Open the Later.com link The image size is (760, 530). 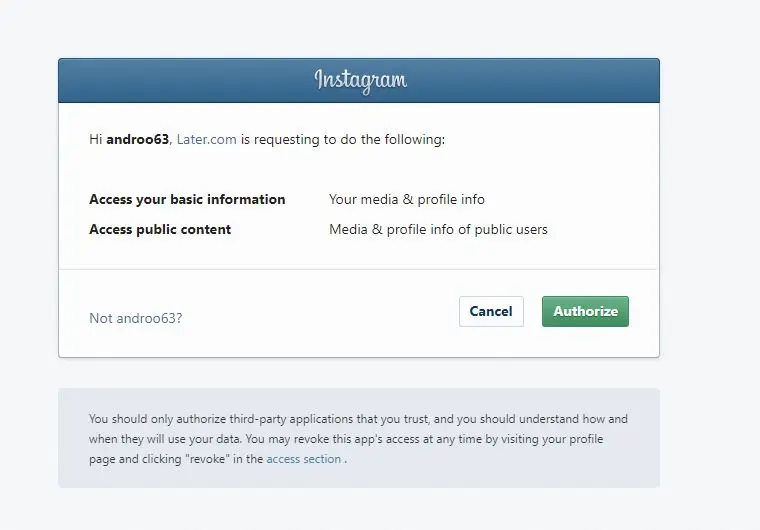[206, 140]
